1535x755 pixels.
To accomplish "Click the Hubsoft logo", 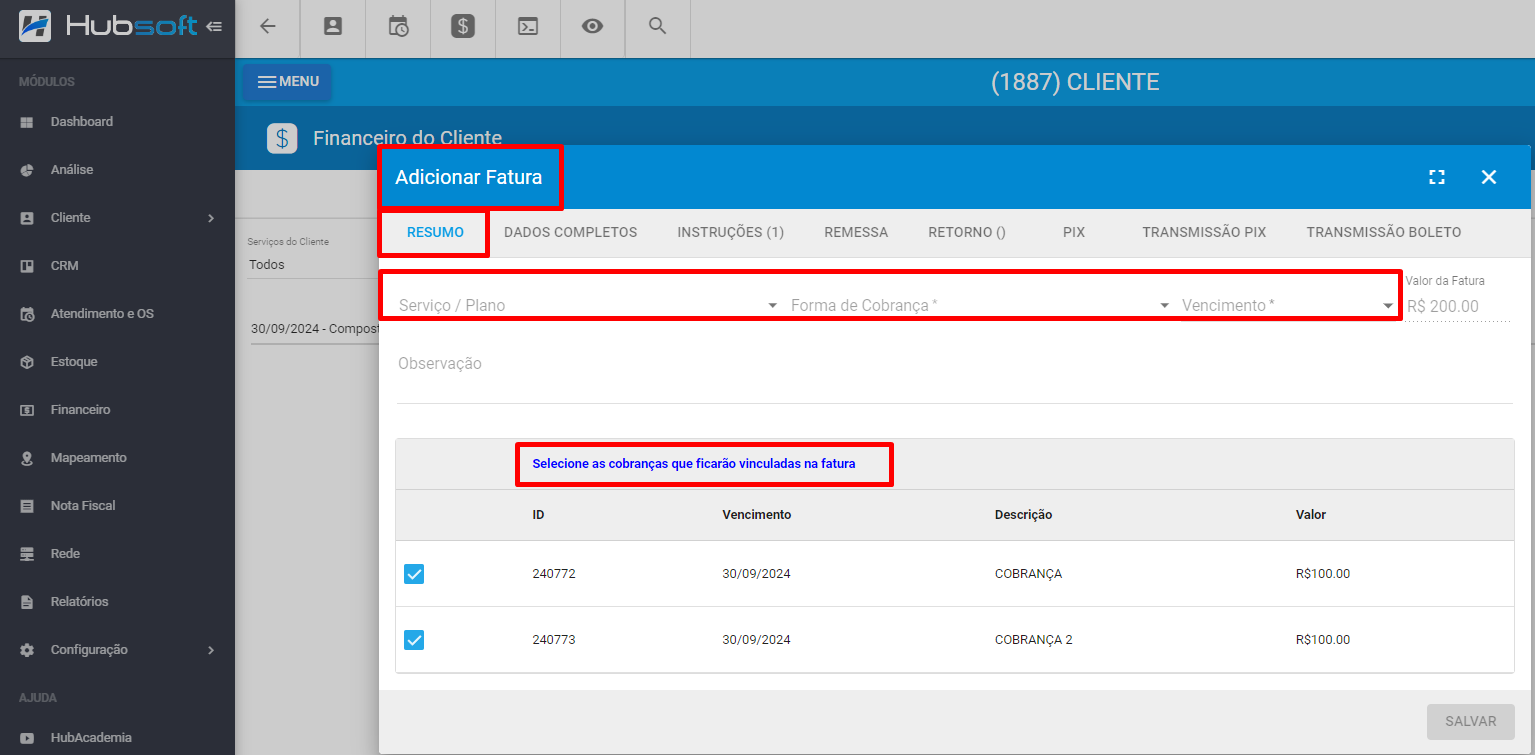I will [x=108, y=26].
